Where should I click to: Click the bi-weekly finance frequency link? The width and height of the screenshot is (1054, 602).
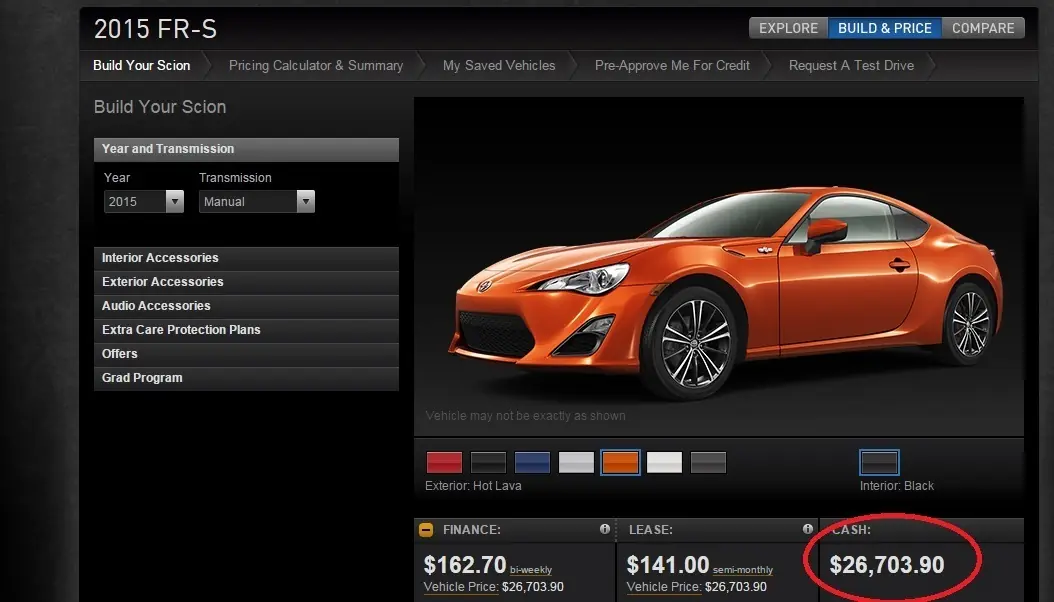(531, 570)
